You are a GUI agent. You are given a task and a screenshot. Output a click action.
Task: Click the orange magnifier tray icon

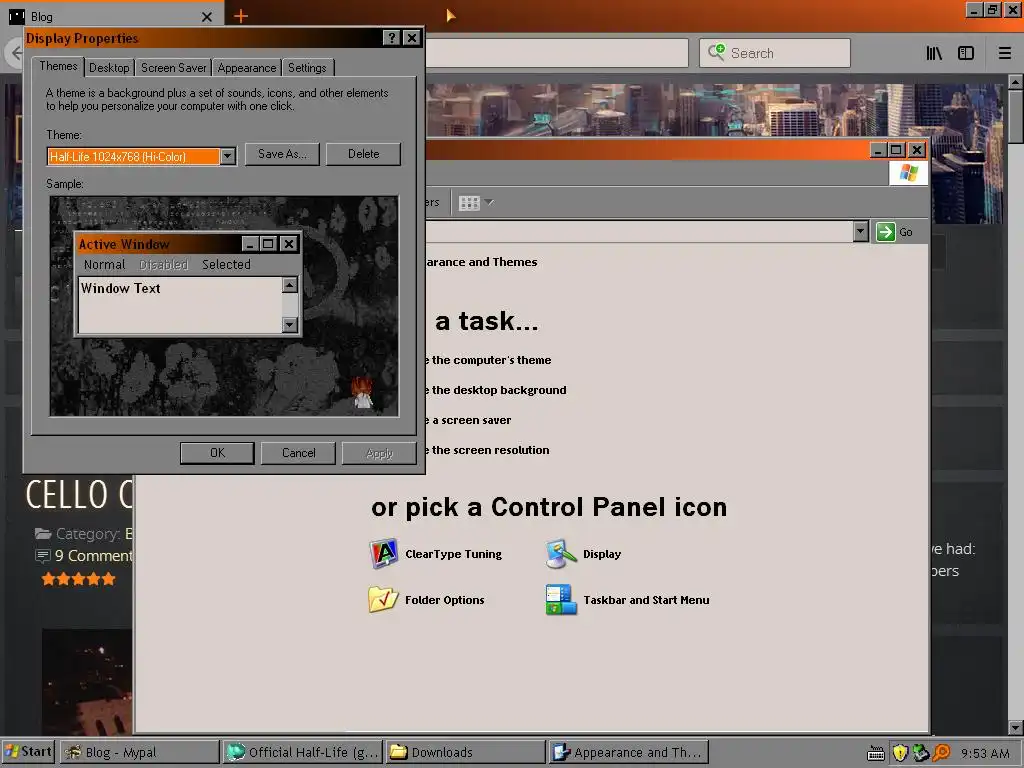click(941, 753)
